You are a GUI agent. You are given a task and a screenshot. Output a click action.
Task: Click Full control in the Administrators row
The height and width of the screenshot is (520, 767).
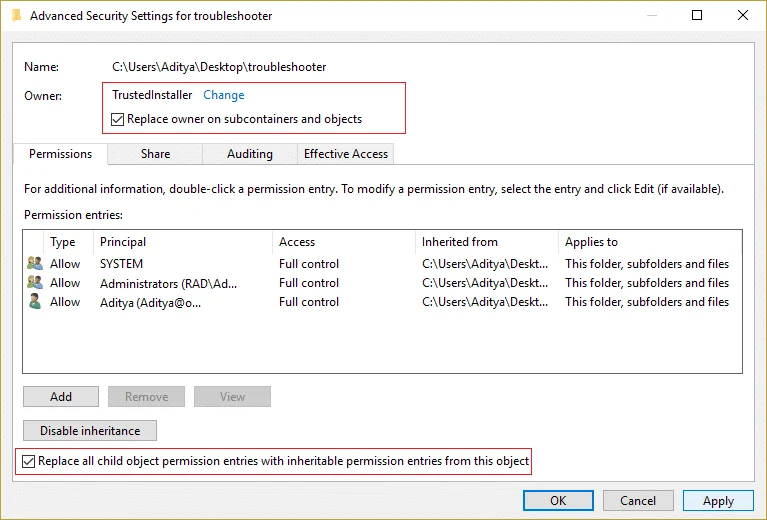309,283
